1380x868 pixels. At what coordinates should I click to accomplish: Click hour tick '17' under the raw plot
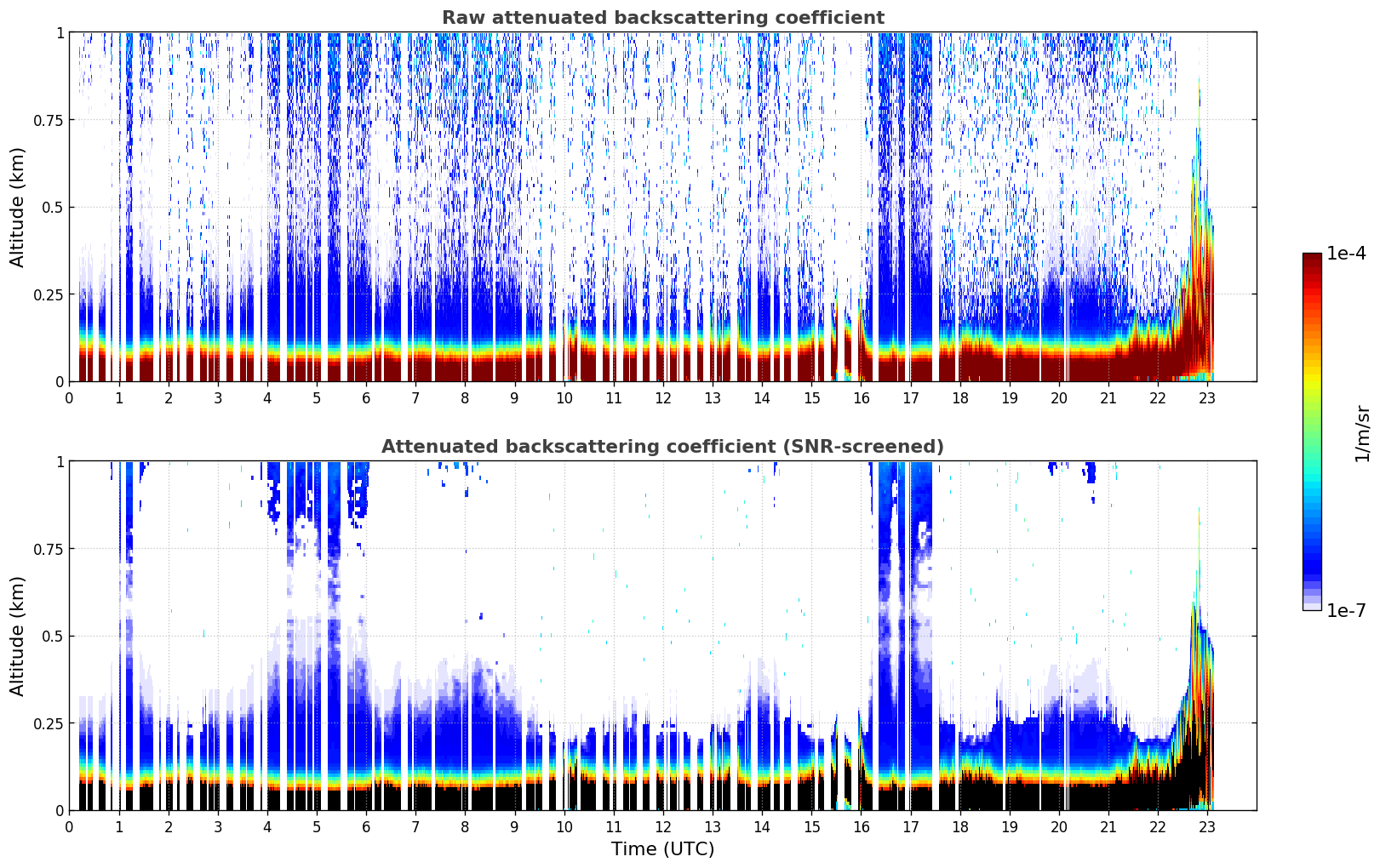point(911,397)
